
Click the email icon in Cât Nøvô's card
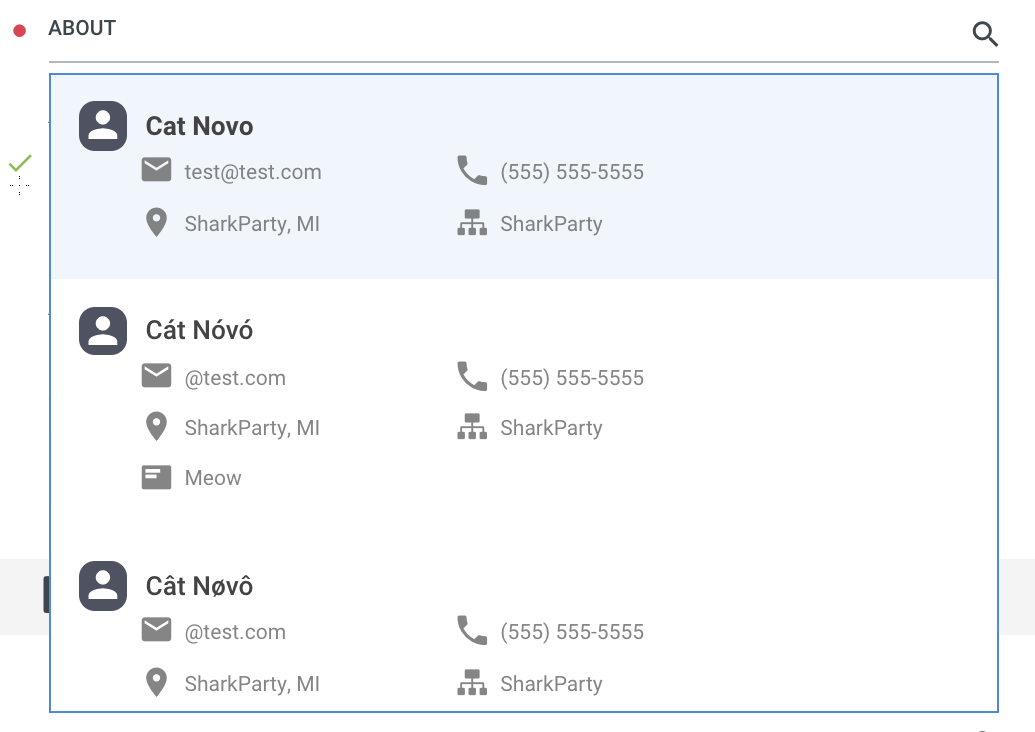pyautogui.click(x=156, y=630)
